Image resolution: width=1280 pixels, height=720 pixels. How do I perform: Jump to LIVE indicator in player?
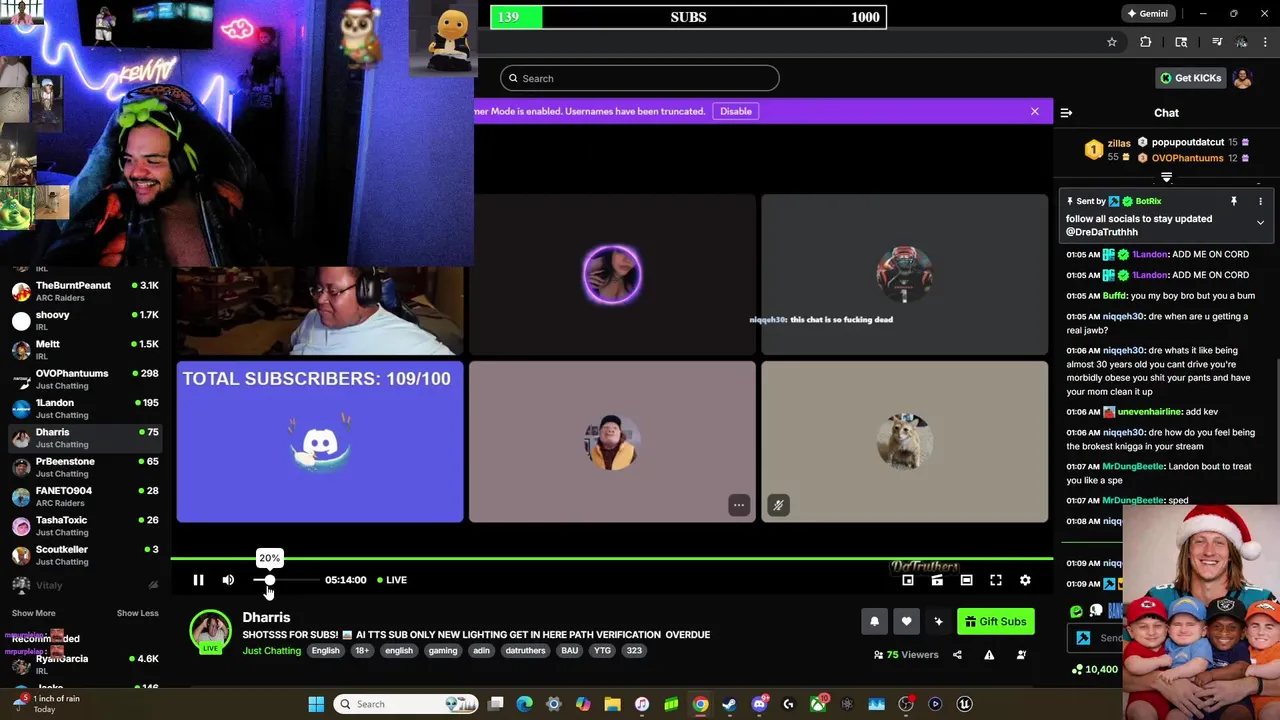pyautogui.click(x=392, y=580)
